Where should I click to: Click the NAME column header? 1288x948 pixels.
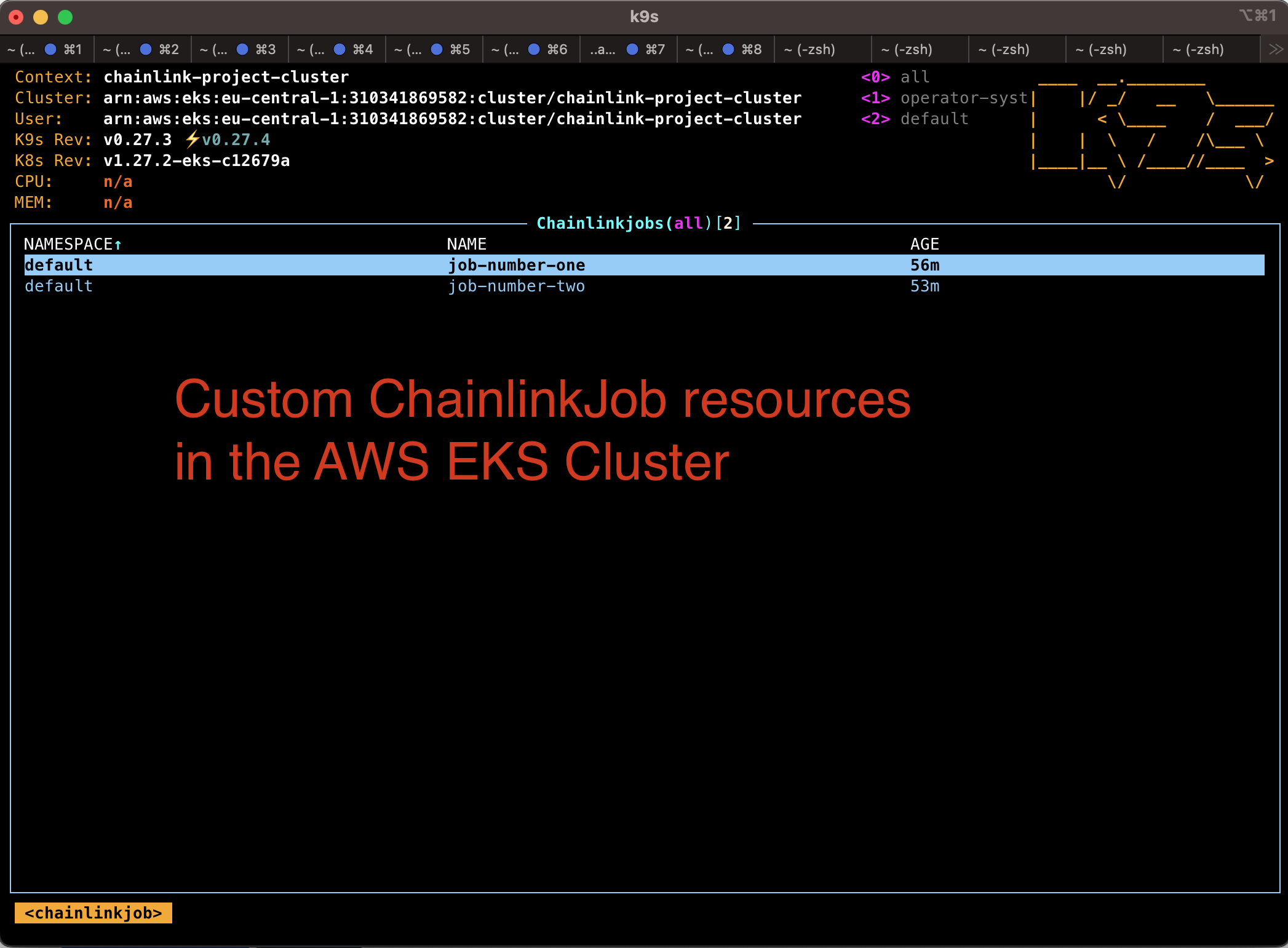(466, 244)
